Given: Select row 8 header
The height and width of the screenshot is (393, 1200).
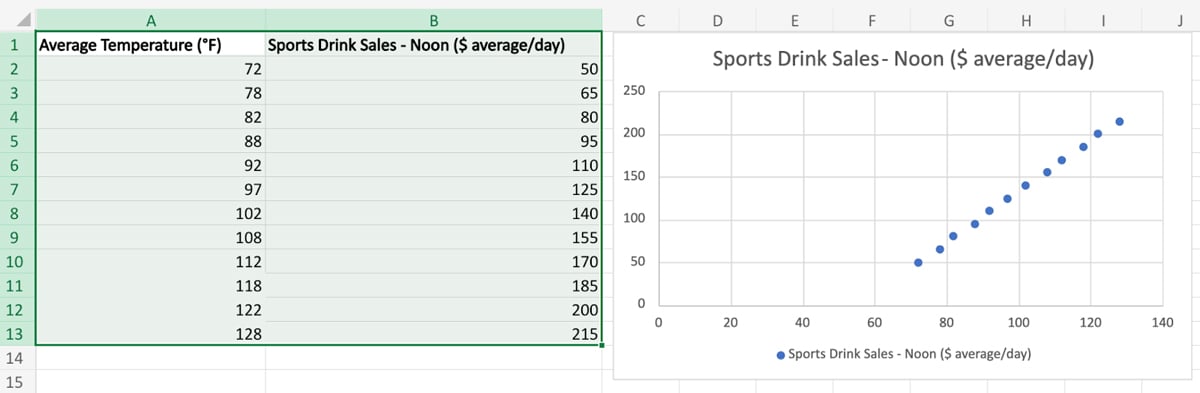Looking at the screenshot, I should pos(17,213).
